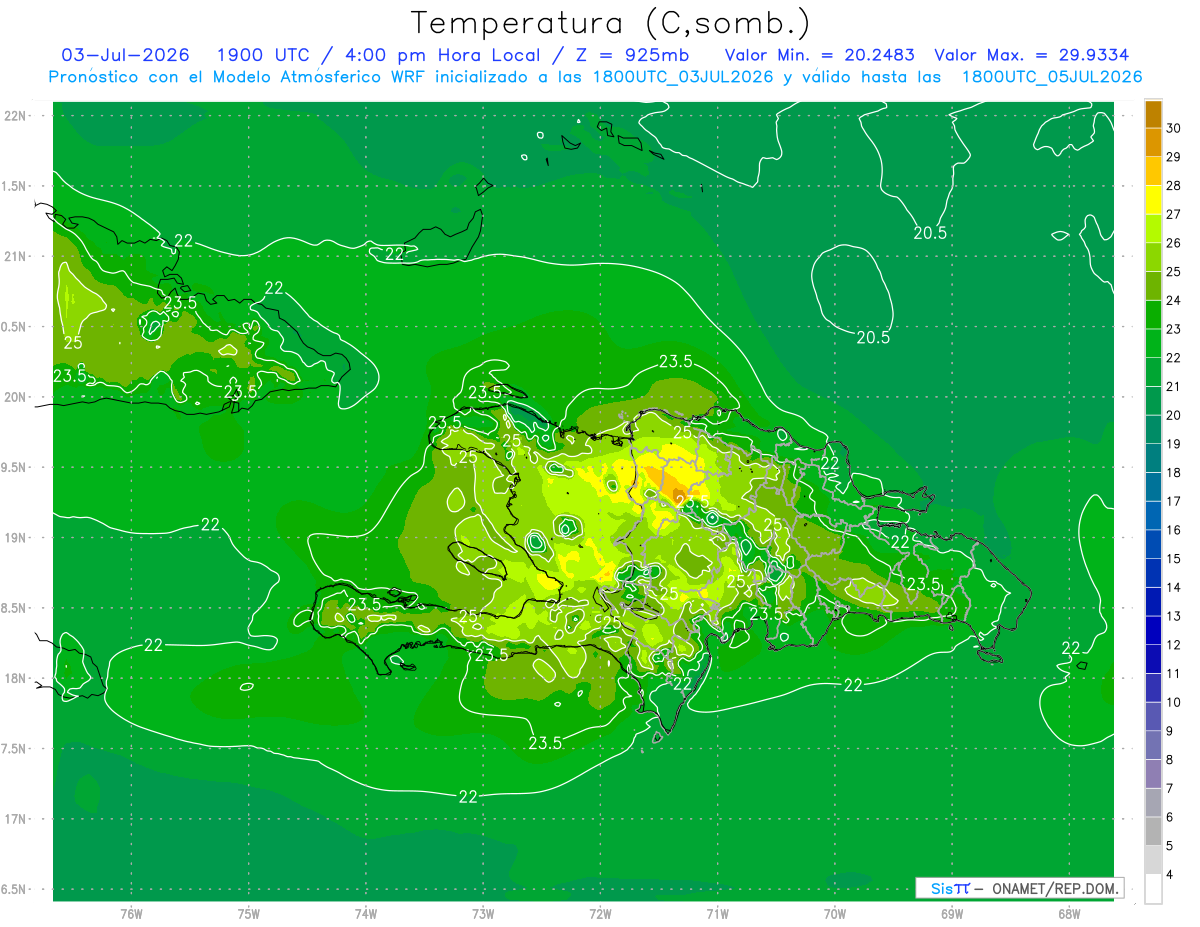Pick the bright yellow swatch between 27 and 28

tap(1153, 201)
